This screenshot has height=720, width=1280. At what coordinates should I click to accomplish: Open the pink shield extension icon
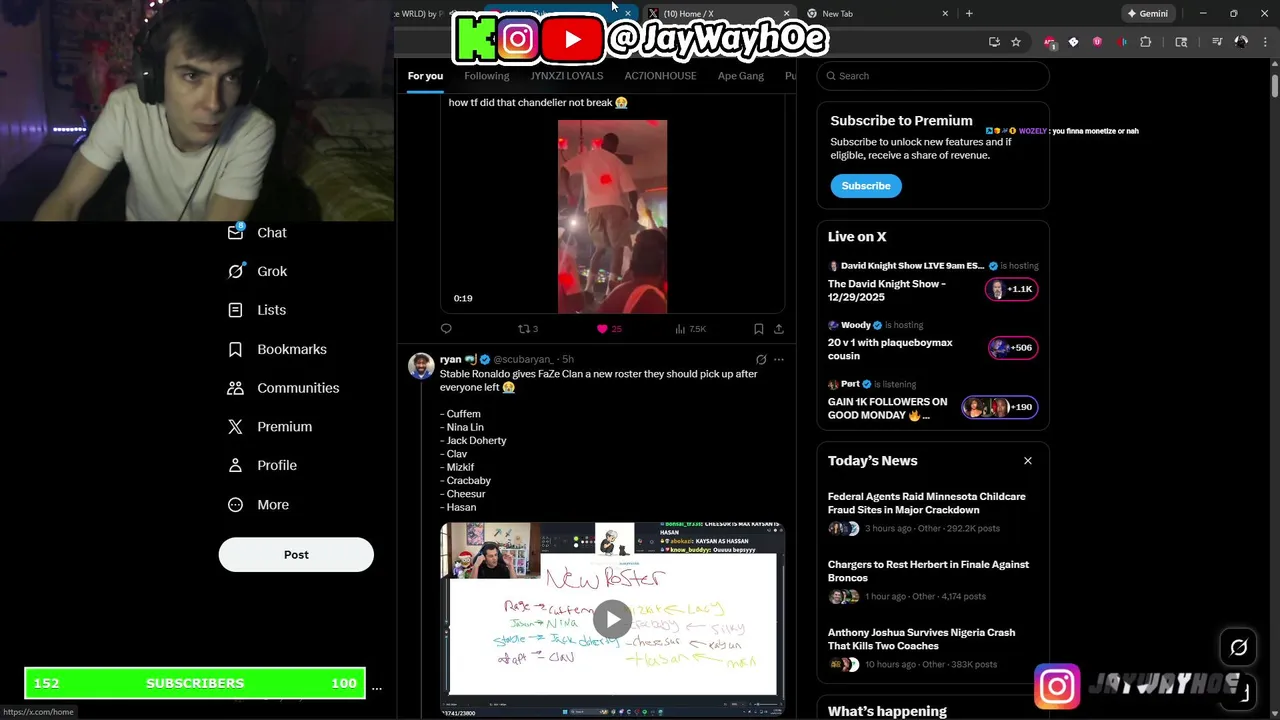click(x=1097, y=42)
